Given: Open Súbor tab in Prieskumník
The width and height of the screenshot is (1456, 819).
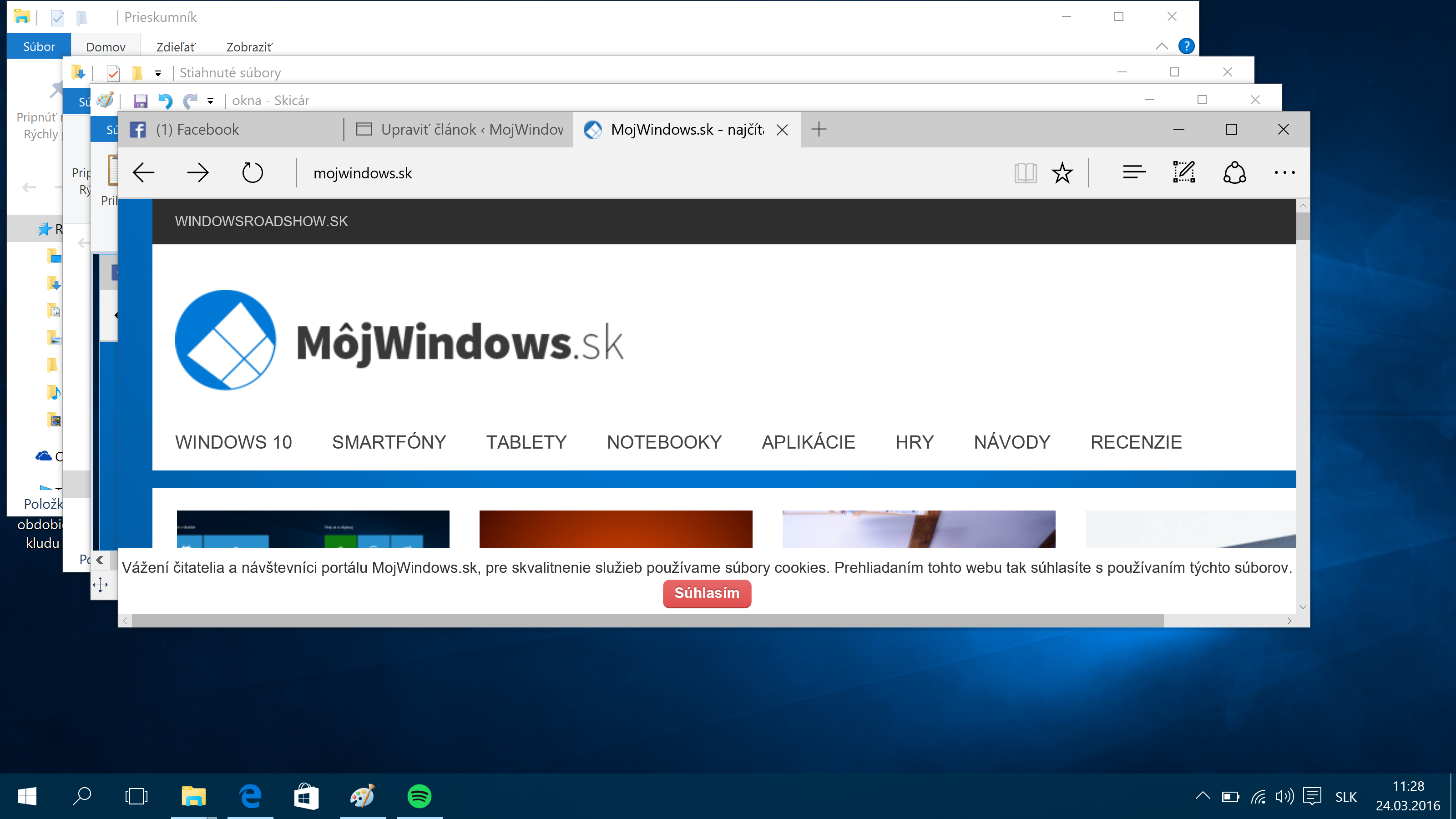Looking at the screenshot, I should [x=39, y=46].
